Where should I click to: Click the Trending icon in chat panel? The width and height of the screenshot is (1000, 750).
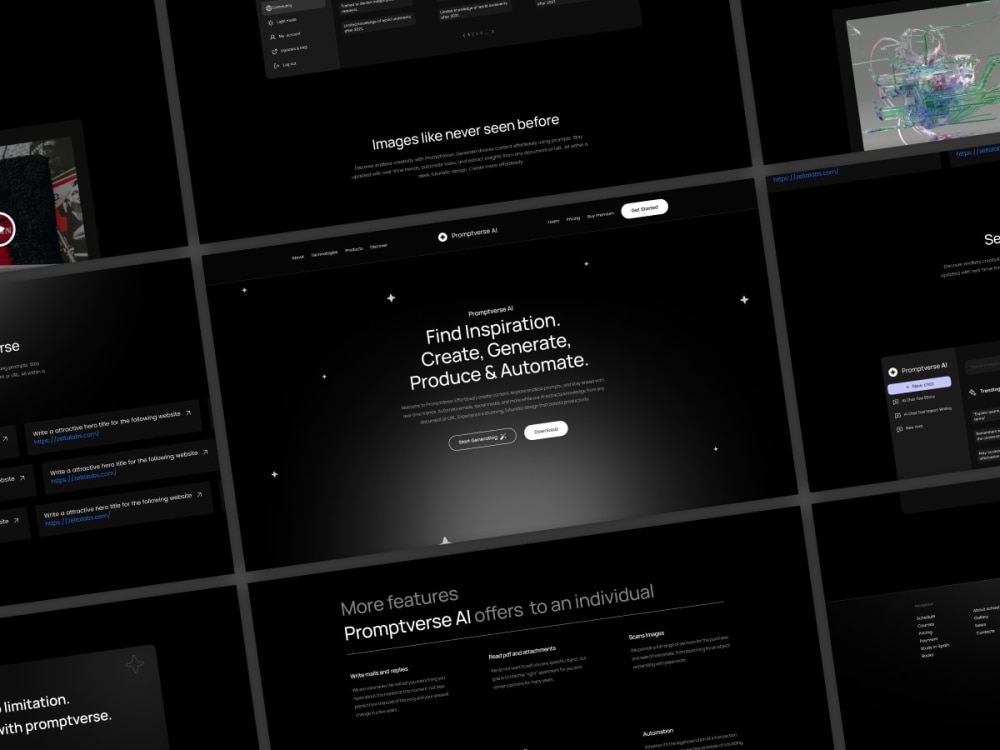(972, 392)
